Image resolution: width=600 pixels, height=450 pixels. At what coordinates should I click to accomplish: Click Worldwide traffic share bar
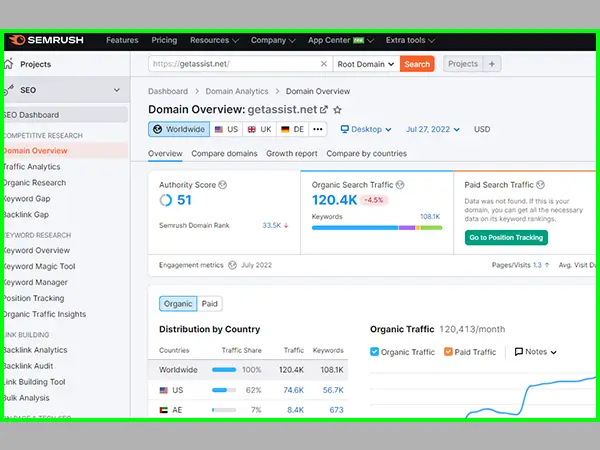pyautogui.click(x=224, y=370)
